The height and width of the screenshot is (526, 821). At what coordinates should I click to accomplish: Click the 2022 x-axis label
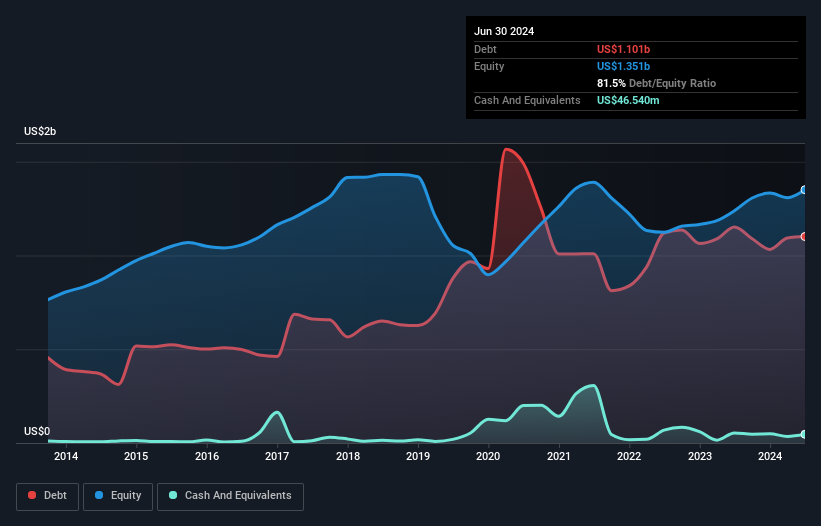coord(629,456)
